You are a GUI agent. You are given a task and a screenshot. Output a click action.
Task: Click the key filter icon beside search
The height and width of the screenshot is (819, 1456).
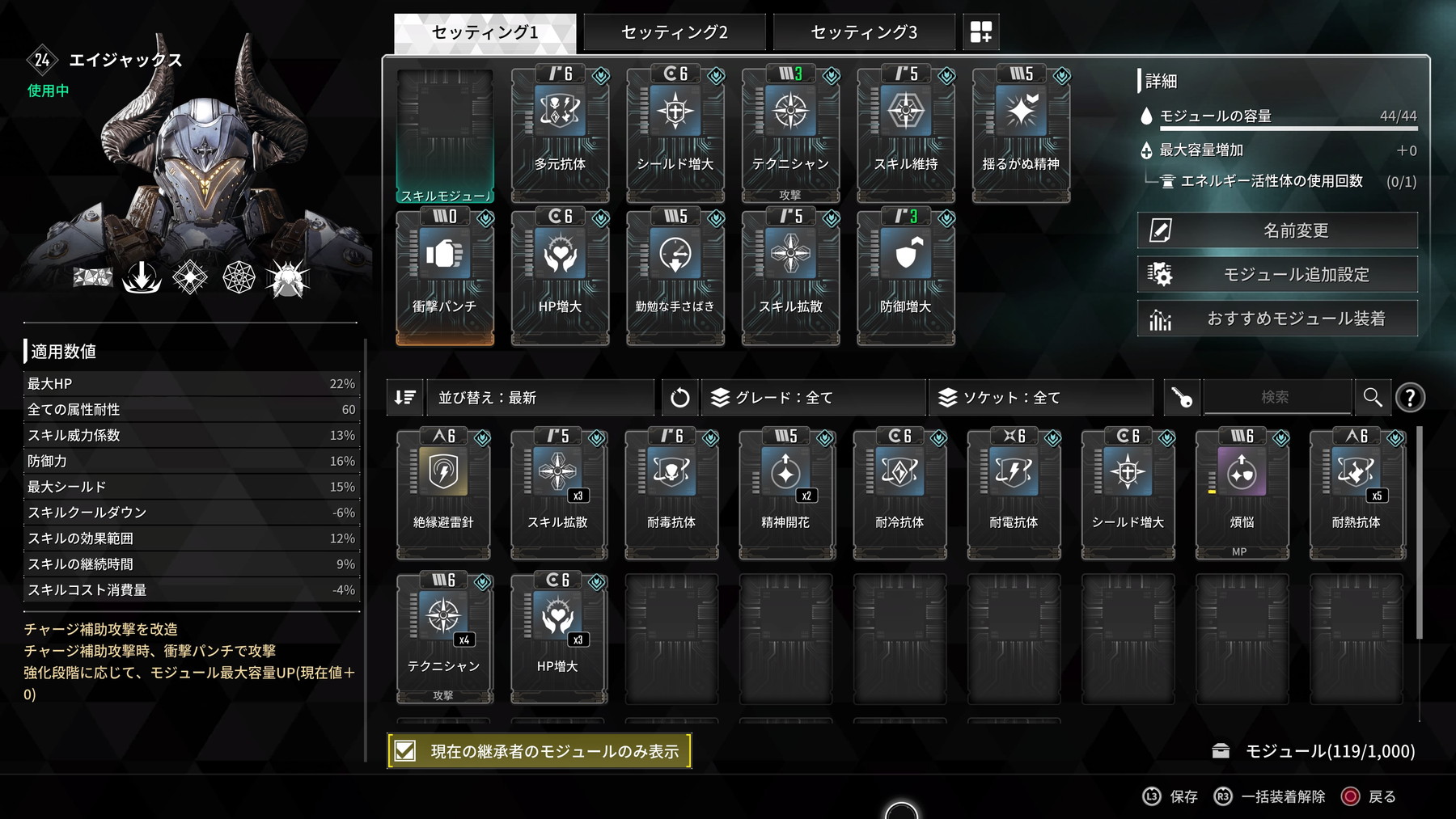[1182, 397]
